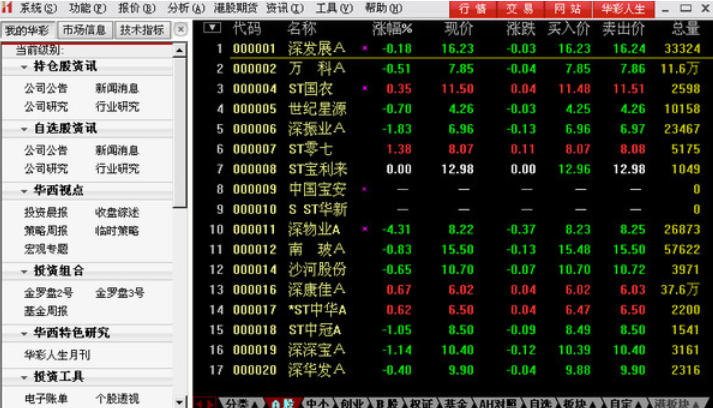Collapse the 持仓股资讯 section
The width and height of the screenshot is (713, 408).
[24, 66]
